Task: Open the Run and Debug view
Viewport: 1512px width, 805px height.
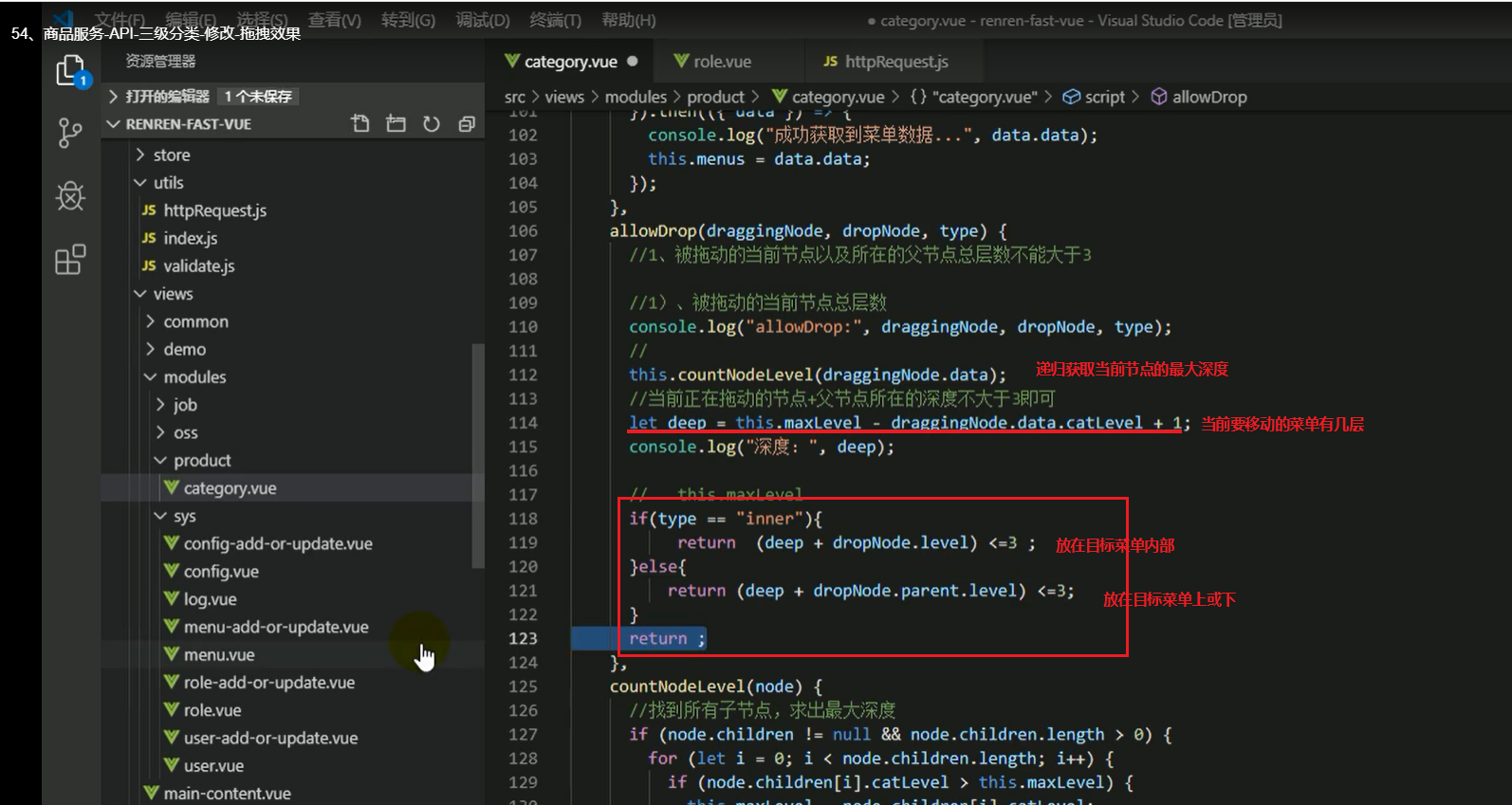Action: [70, 196]
